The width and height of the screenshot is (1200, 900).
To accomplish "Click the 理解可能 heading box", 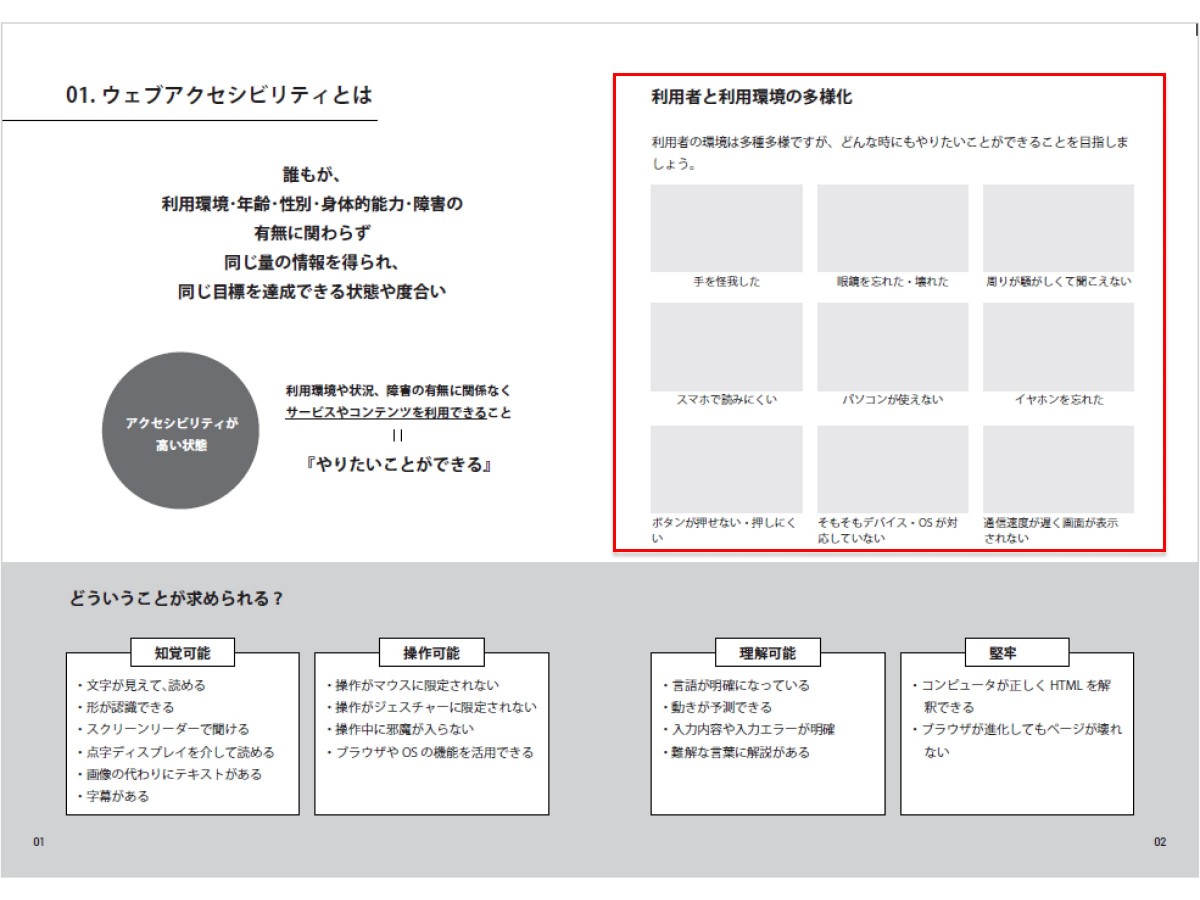I will point(767,653).
